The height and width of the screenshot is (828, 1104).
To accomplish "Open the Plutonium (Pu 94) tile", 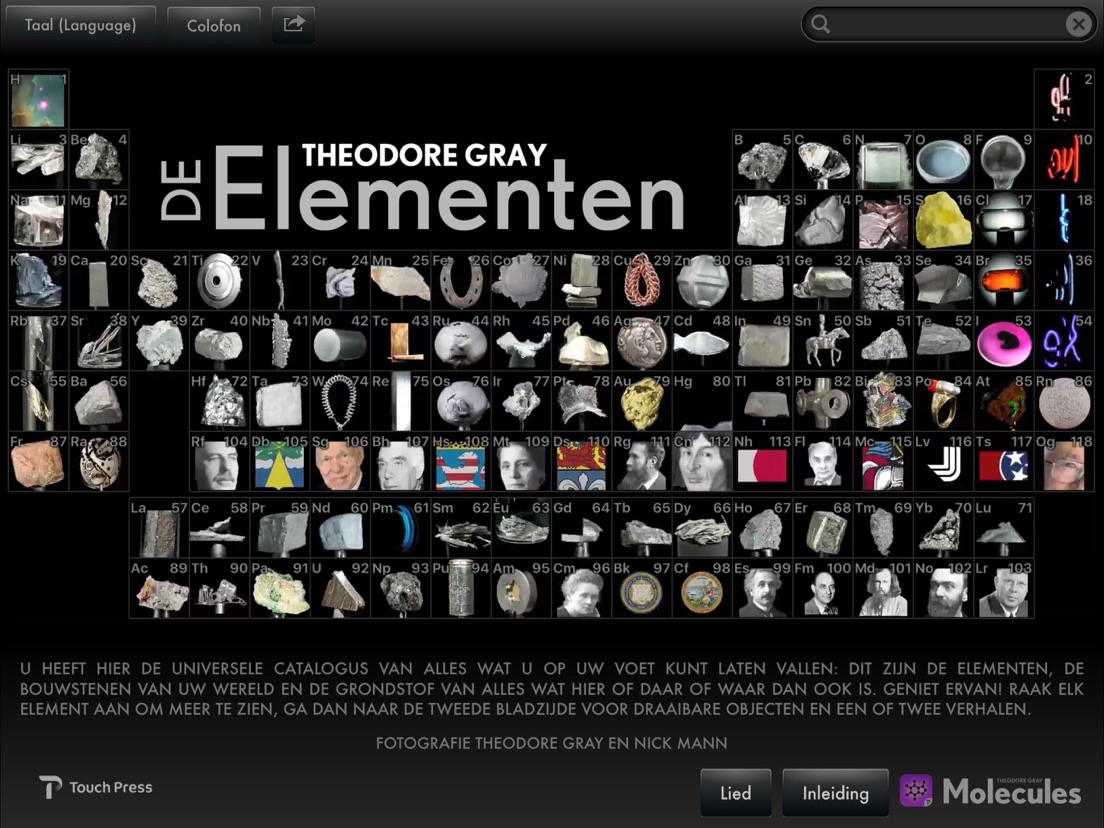I will pos(461,589).
